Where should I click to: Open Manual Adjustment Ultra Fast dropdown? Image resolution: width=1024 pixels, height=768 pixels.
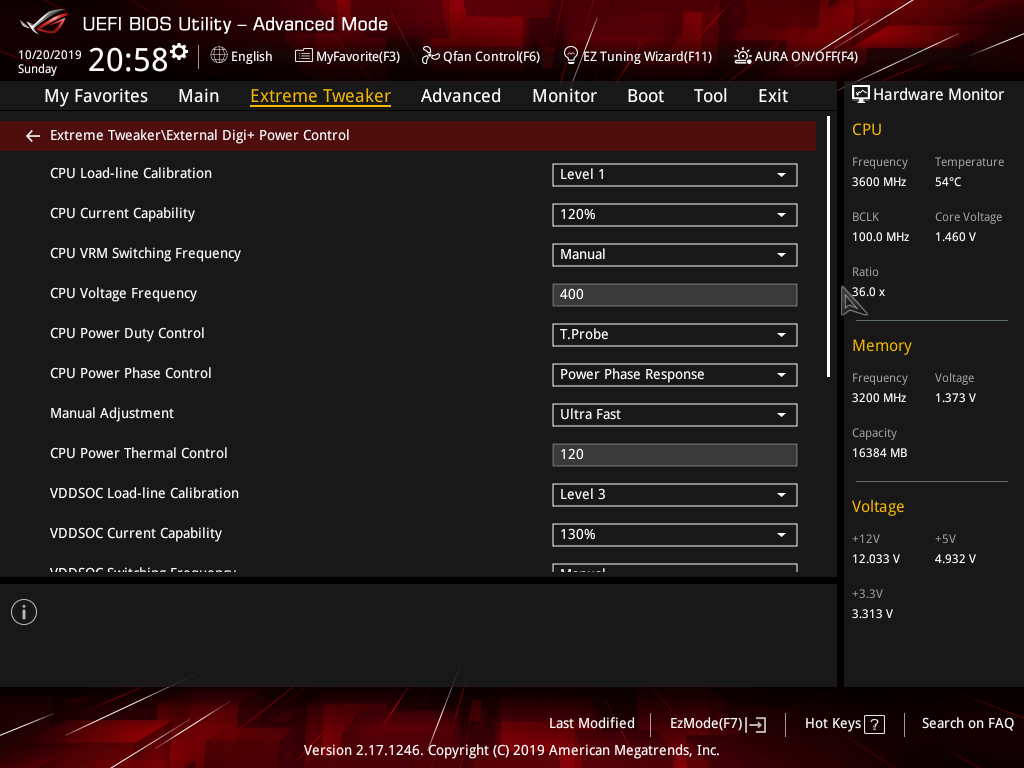(675, 415)
